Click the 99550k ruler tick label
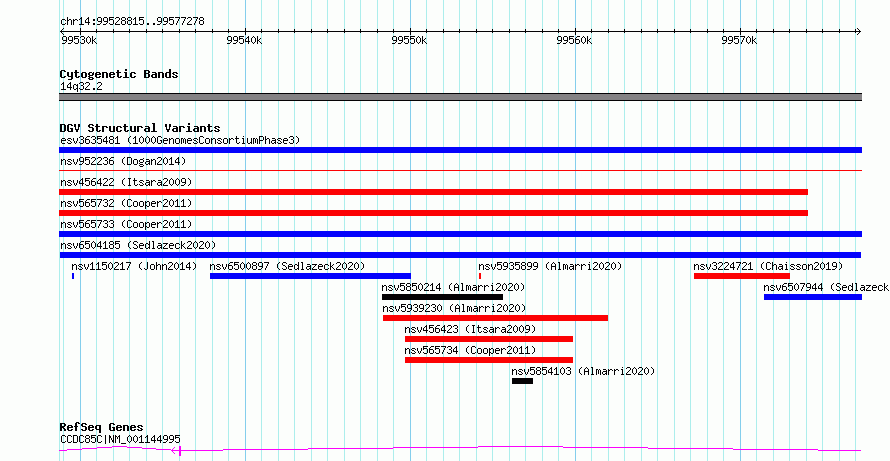The image size is (890, 461). [410, 40]
